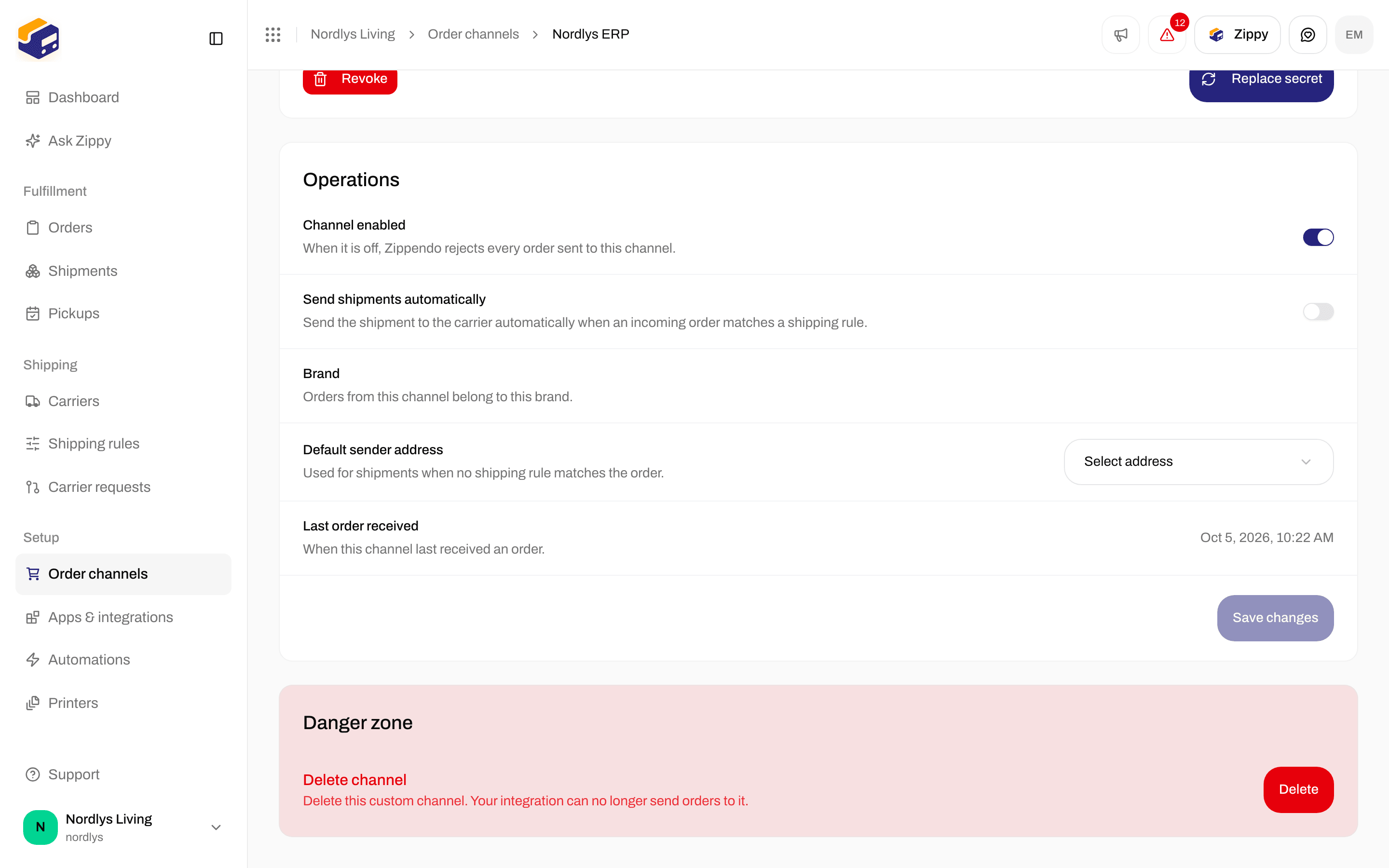
Task: Open Apps & integrations page
Action: pos(123,617)
